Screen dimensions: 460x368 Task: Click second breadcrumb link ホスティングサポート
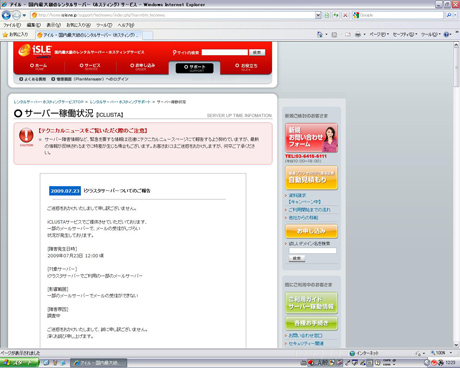point(120,102)
